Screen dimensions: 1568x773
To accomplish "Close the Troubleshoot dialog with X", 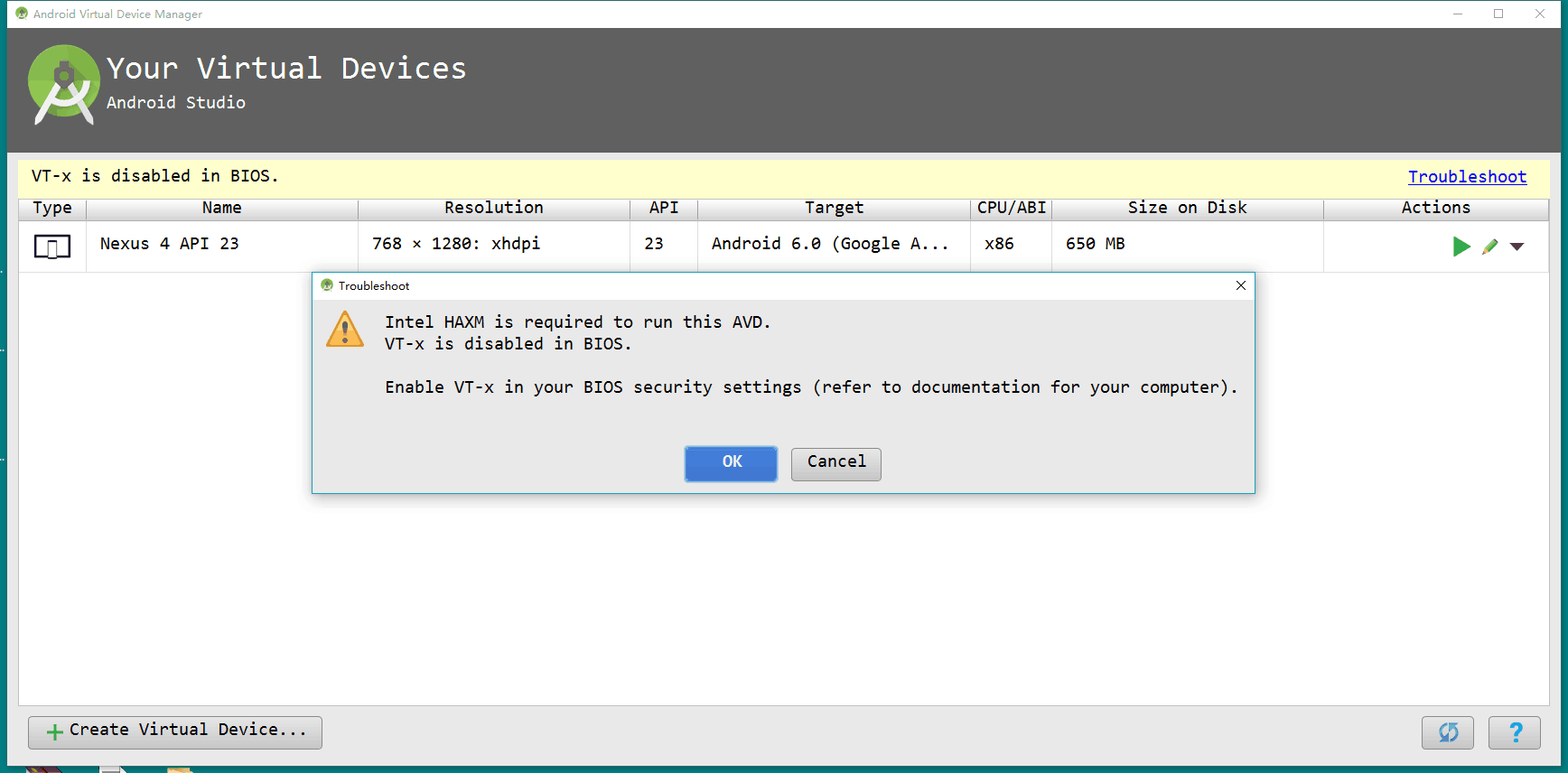I will click(1241, 285).
